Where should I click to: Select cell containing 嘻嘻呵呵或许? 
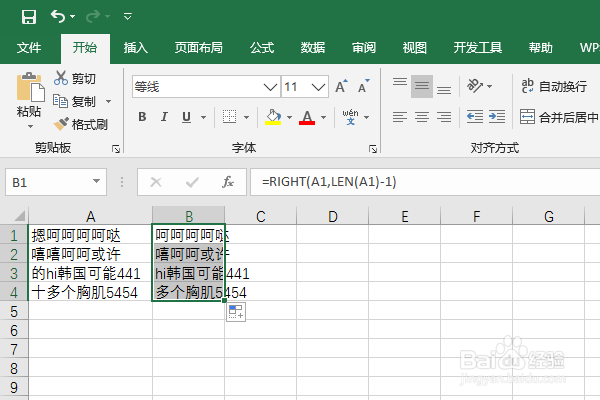[x=90, y=254]
